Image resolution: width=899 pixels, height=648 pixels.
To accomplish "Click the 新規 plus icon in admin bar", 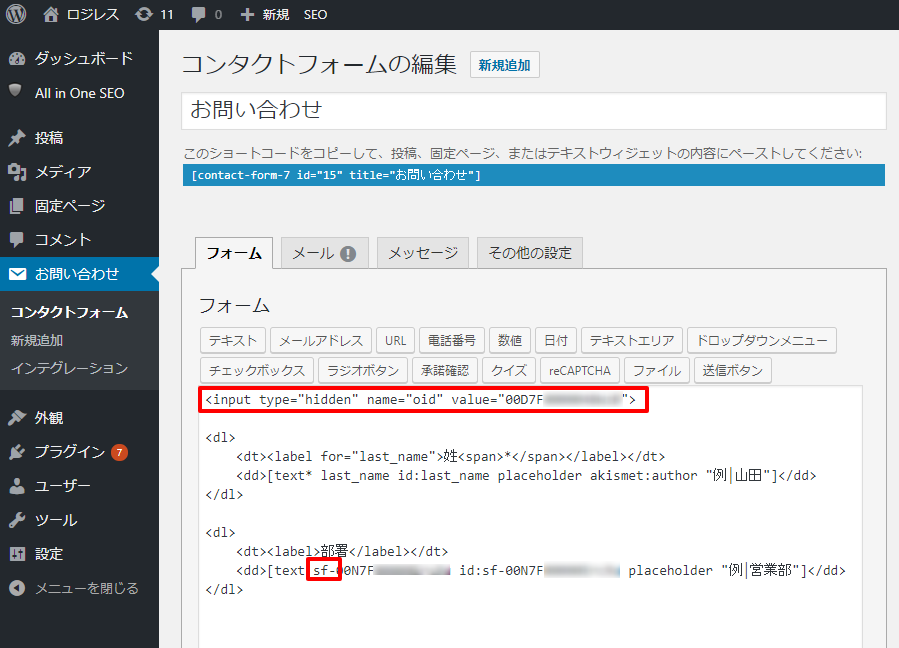I will 248,15.
